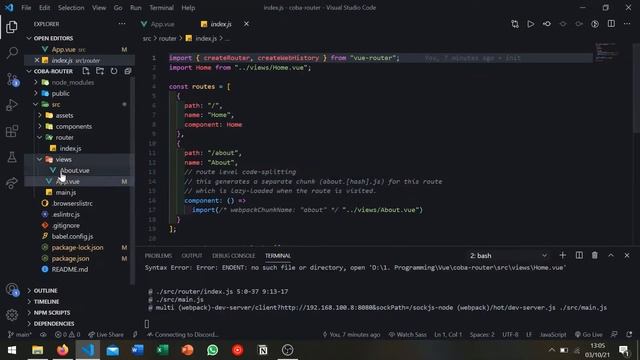
Task: Change language mode JavaScript in status bar
Action: [553, 334]
